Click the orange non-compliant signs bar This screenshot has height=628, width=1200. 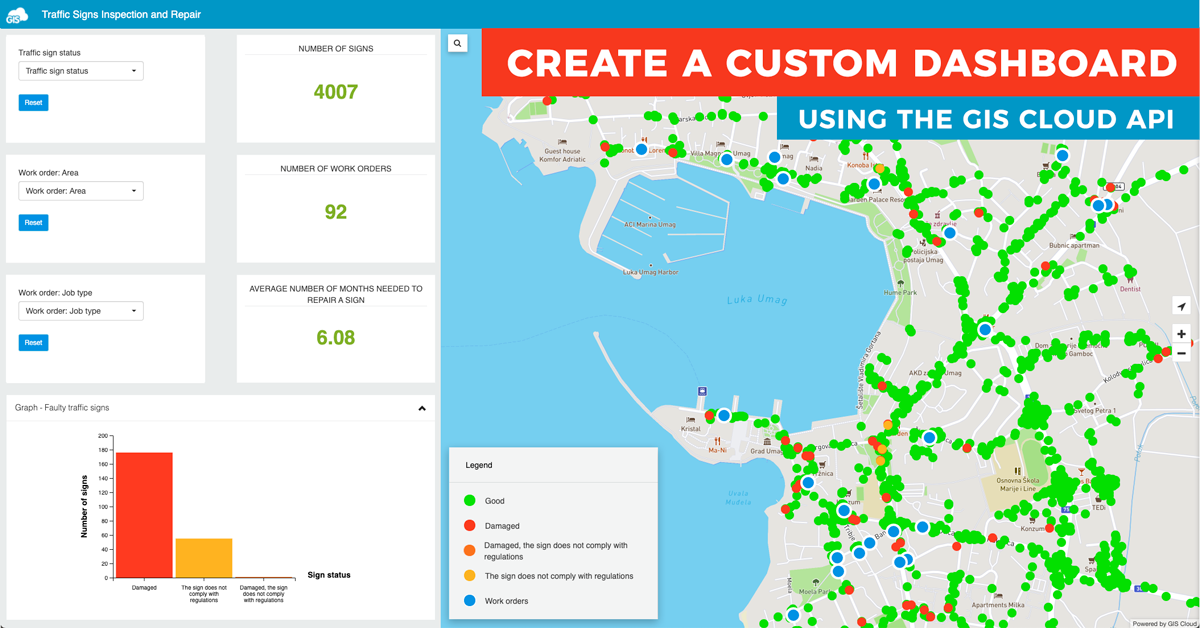point(204,558)
